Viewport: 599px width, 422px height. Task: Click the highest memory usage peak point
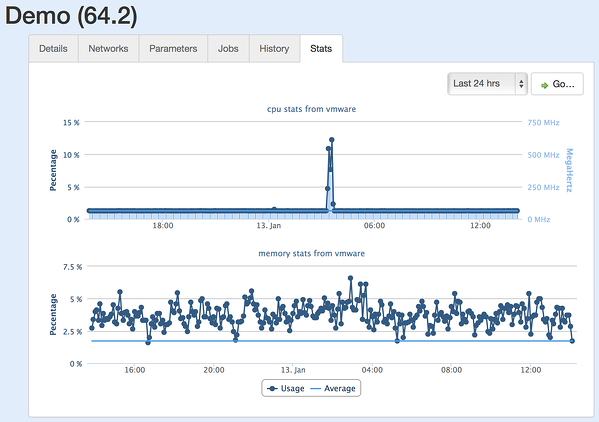[x=350, y=278]
